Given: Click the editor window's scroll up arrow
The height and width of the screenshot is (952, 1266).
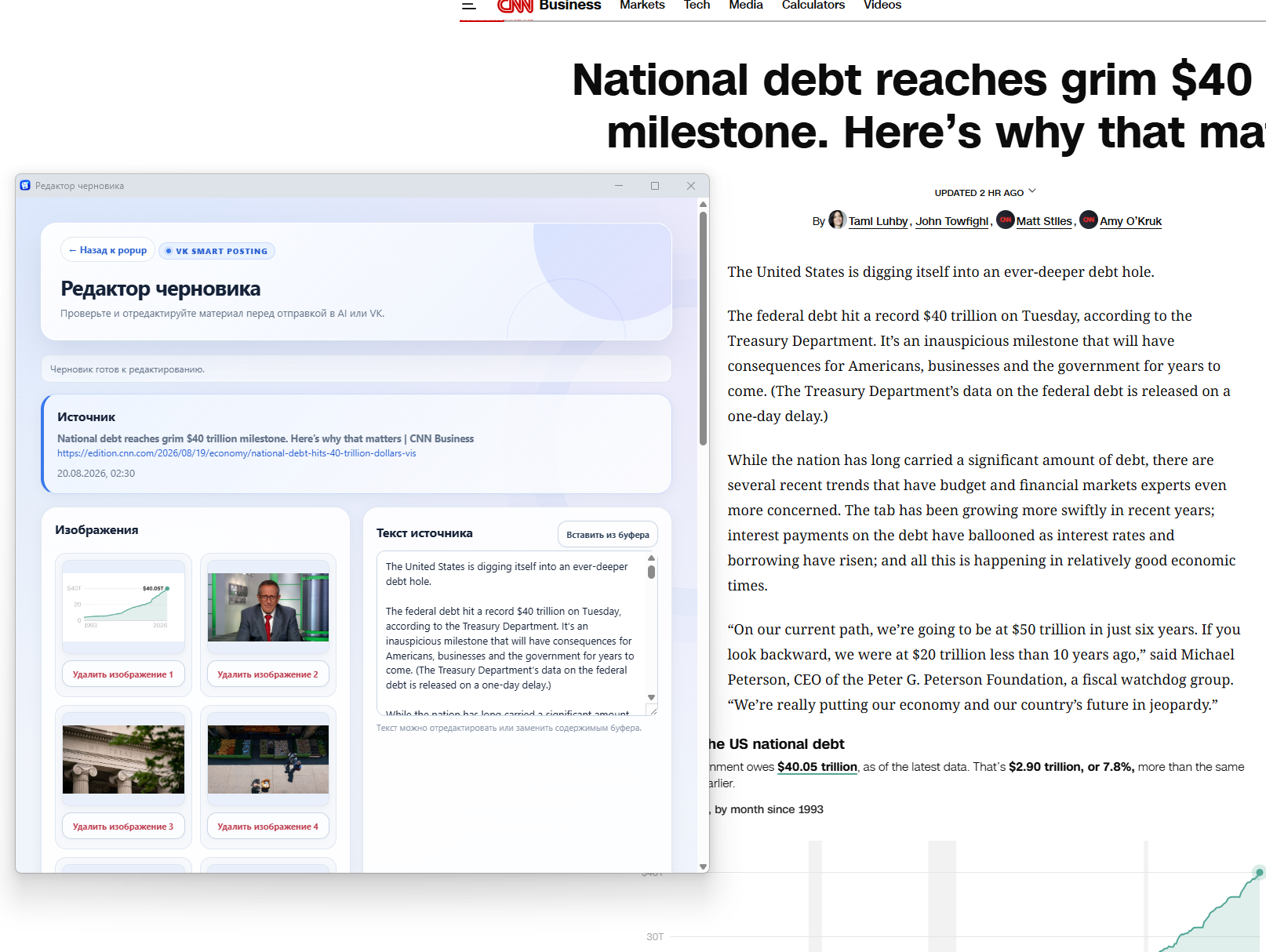Looking at the screenshot, I should [703, 205].
